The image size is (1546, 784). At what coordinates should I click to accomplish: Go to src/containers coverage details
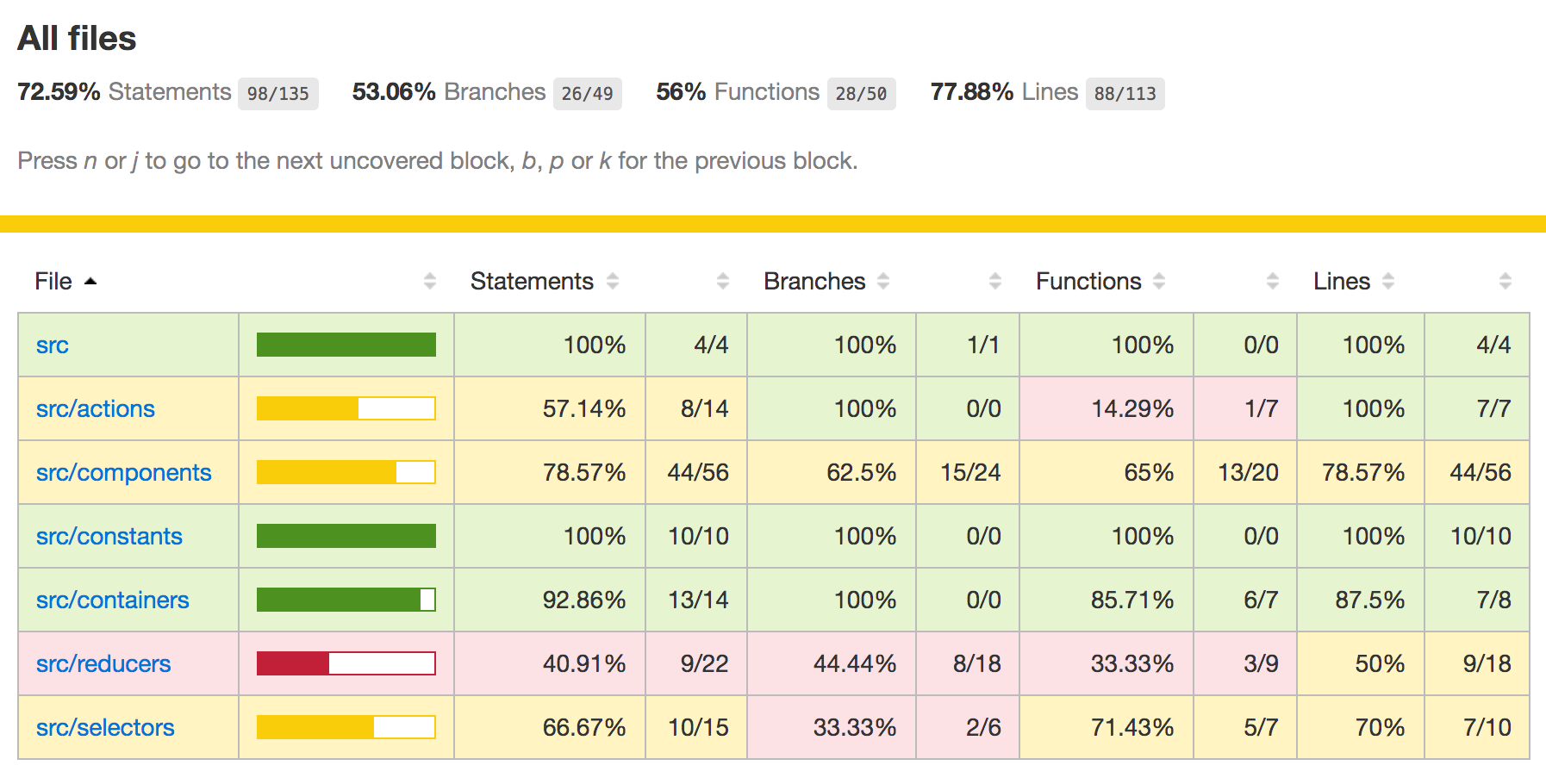coord(113,600)
